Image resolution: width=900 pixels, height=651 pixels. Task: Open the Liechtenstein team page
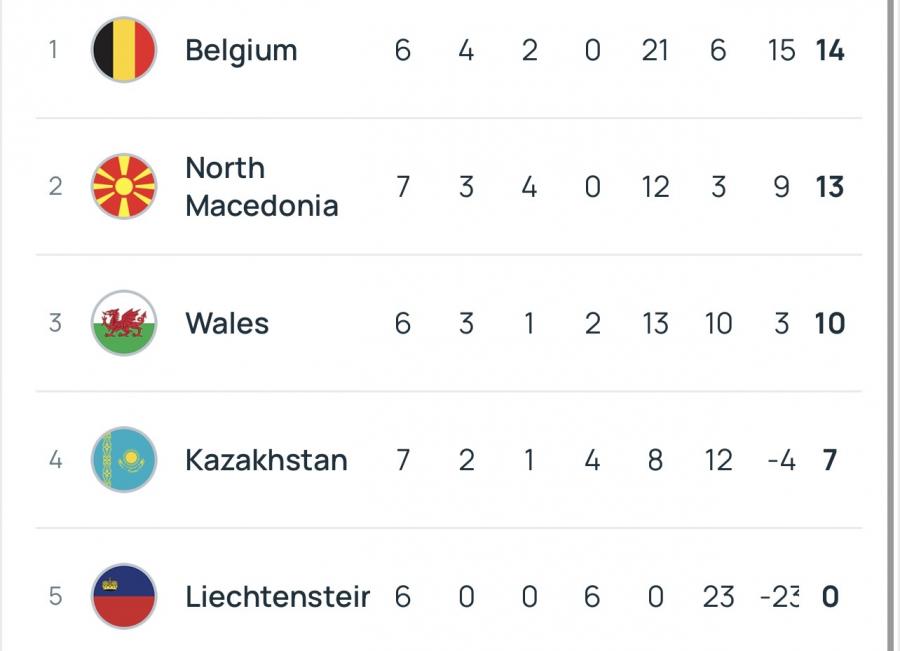(x=277, y=597)
